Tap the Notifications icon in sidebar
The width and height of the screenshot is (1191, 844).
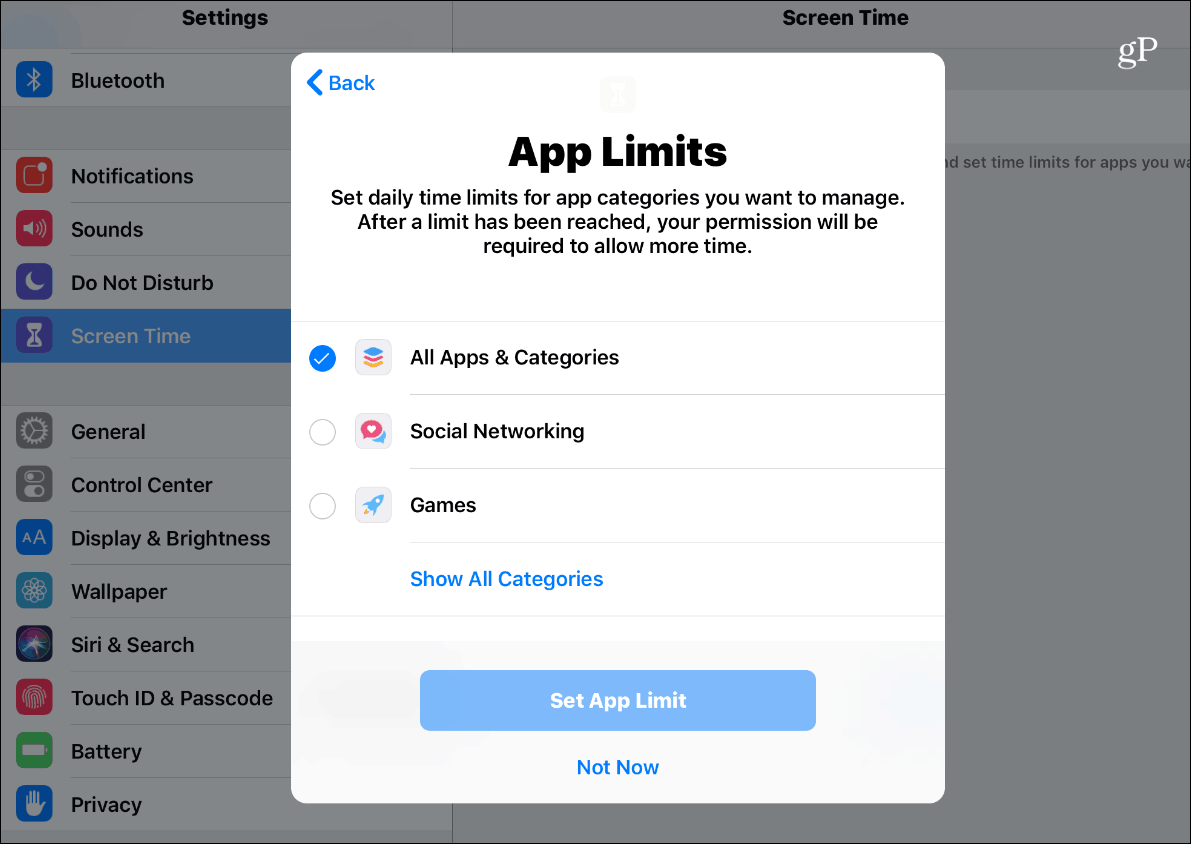[x=34, y=175]
